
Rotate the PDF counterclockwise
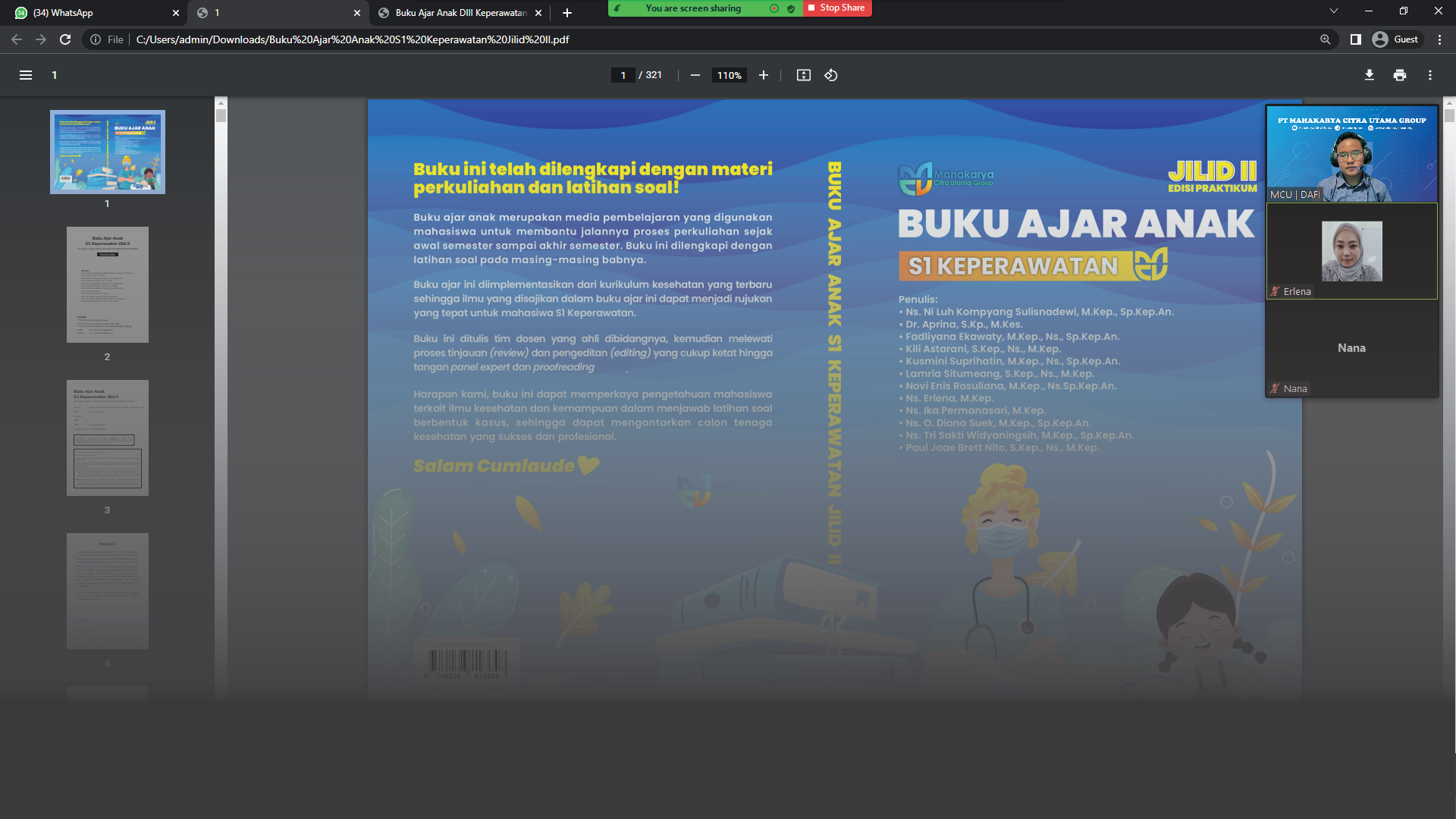(831, 75)
